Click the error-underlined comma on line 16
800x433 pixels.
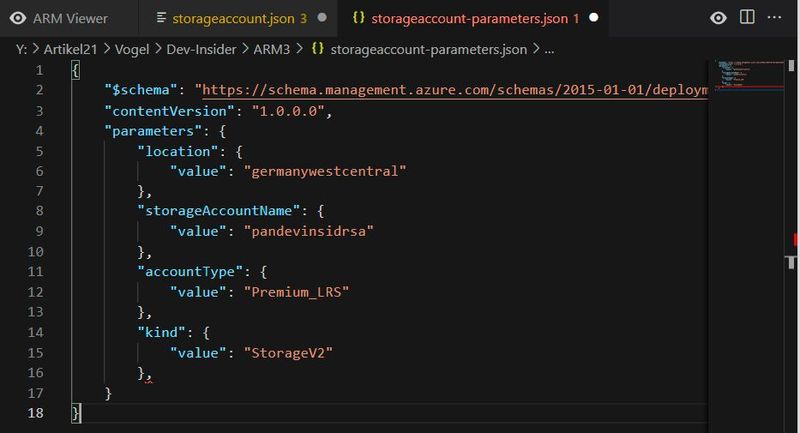(148, 376)
